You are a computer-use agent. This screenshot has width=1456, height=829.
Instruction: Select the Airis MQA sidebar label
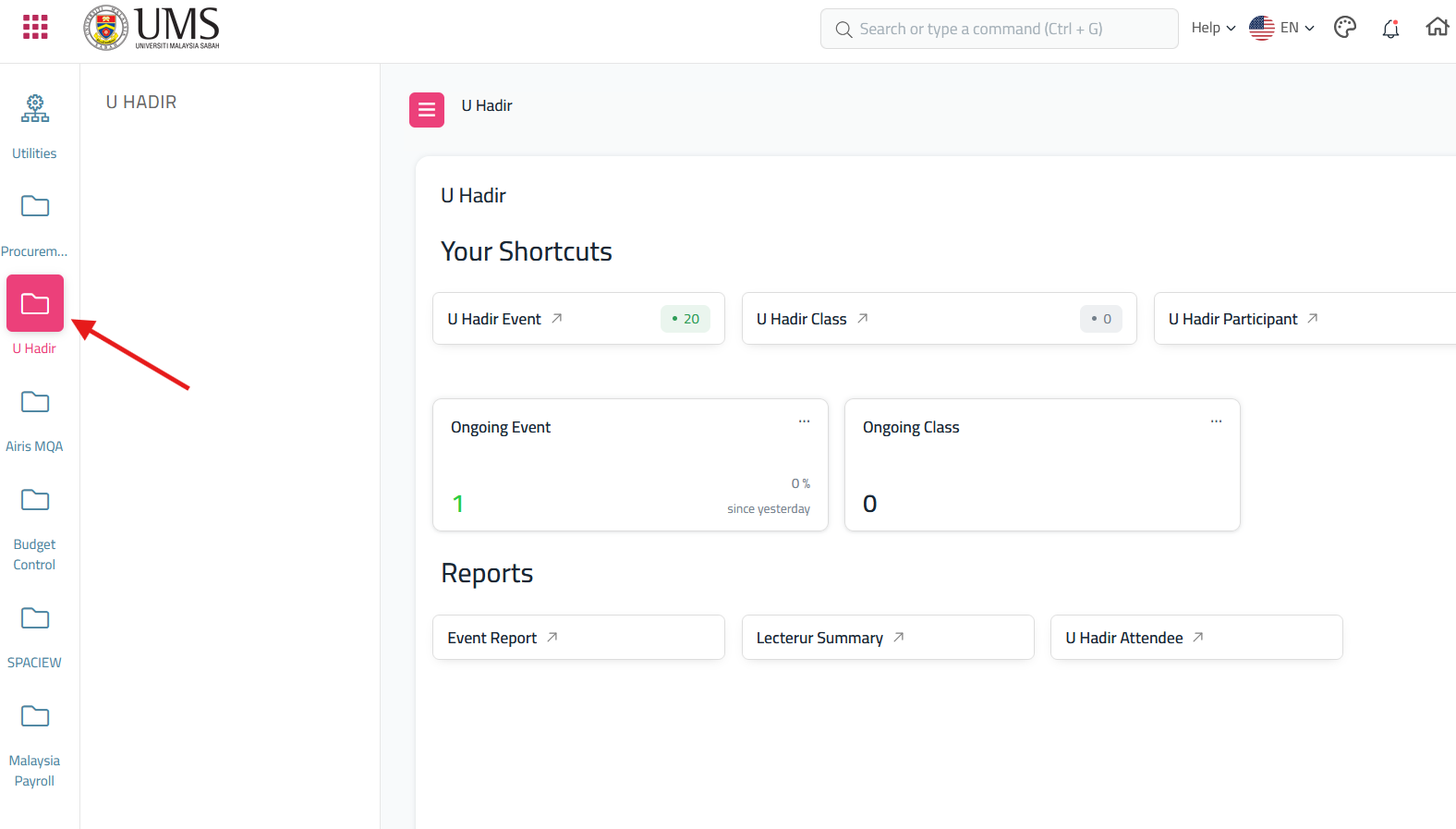(34, 446)
